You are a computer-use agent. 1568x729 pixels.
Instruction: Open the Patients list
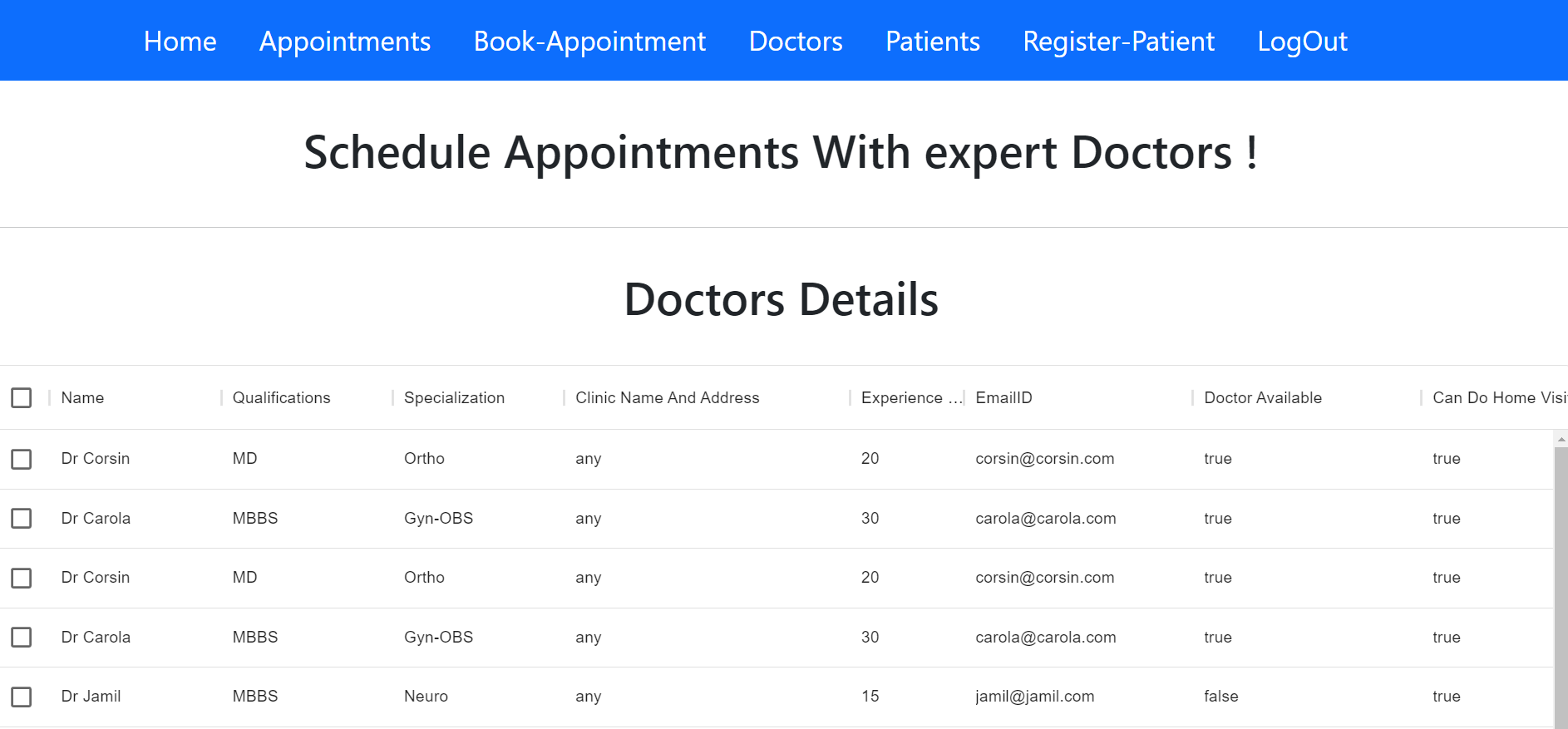[x=932, y=41]
